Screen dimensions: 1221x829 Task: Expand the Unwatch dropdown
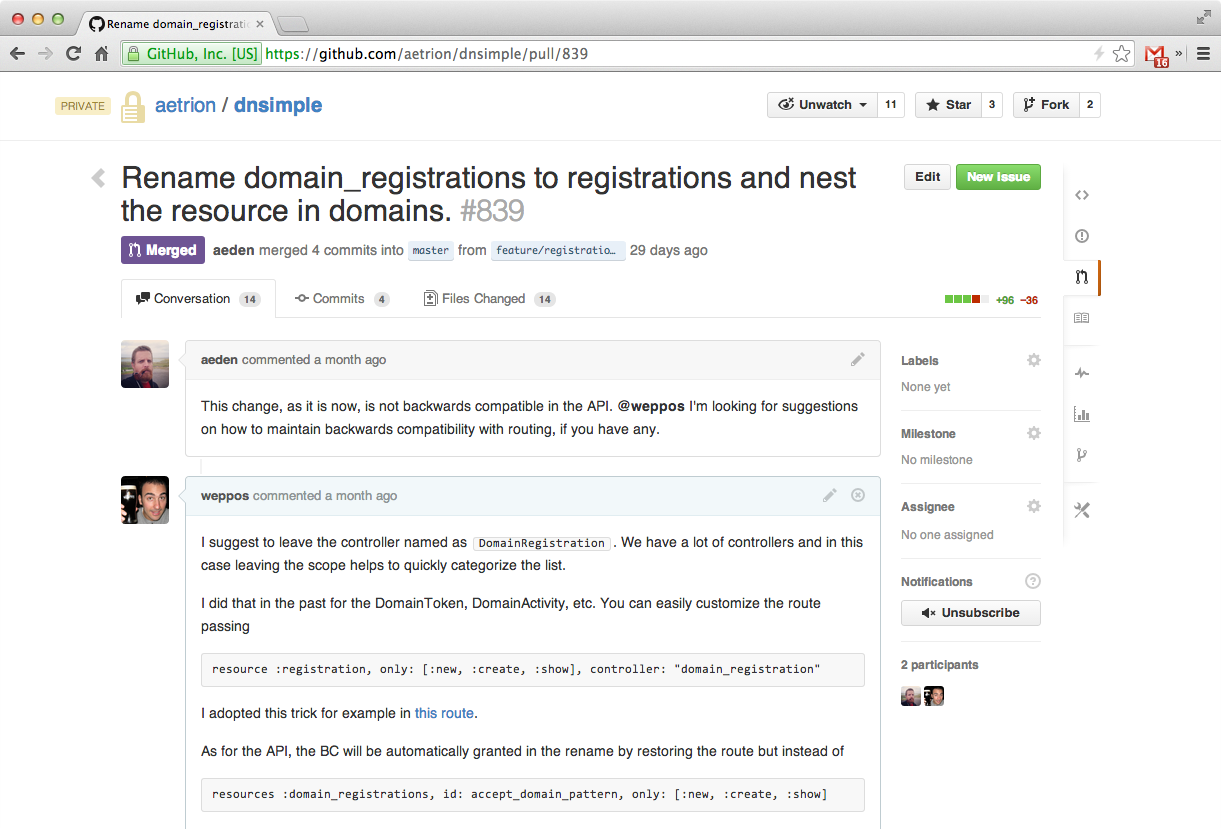click(x=823, y=105)
